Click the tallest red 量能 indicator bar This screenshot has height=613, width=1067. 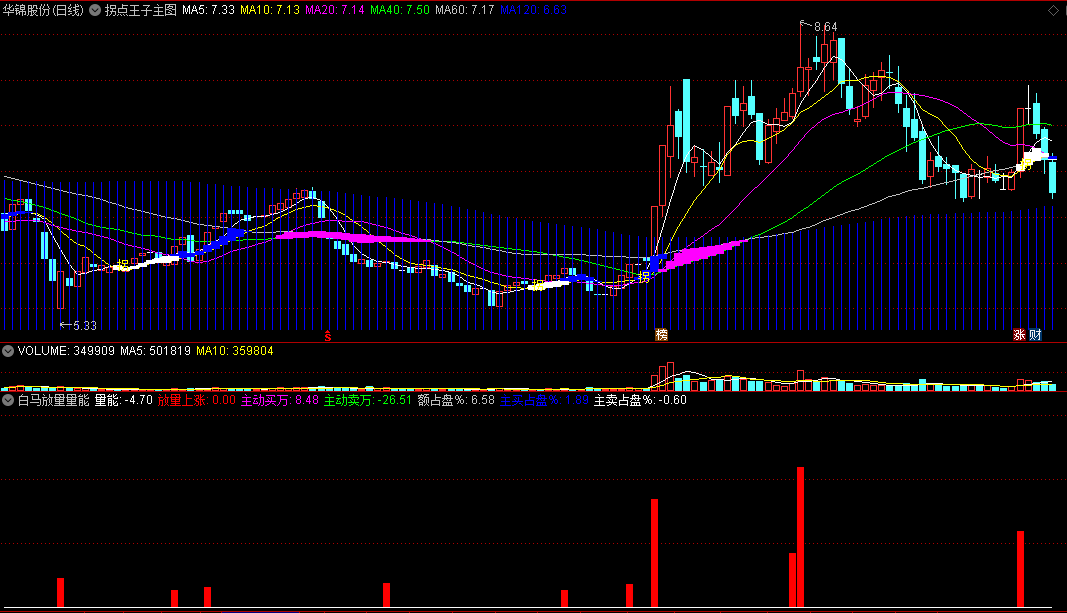point(801,537)
